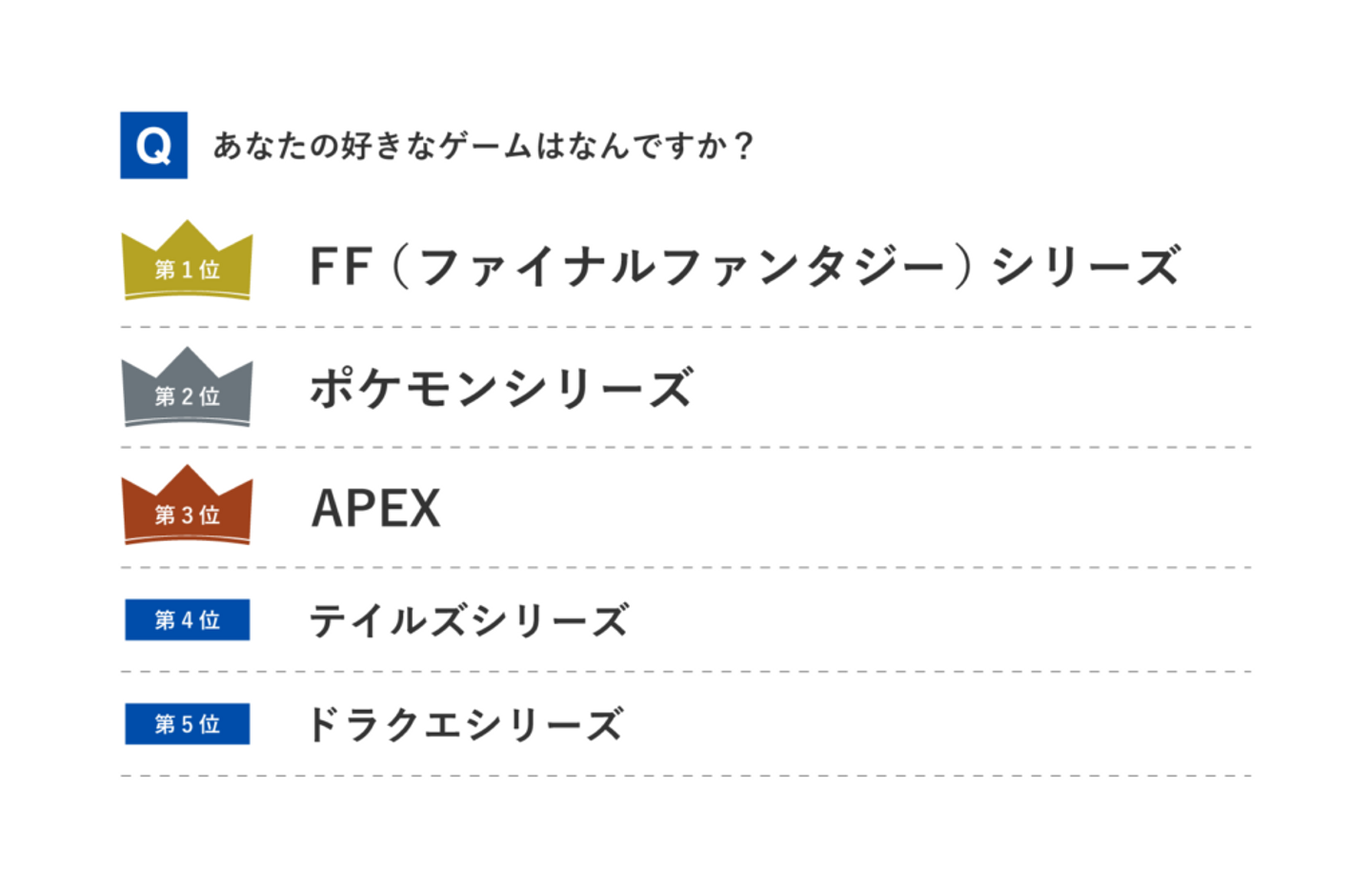Click the gold 第1位 crown badge
1372x888 pixels.
click(x=187, y=264)
